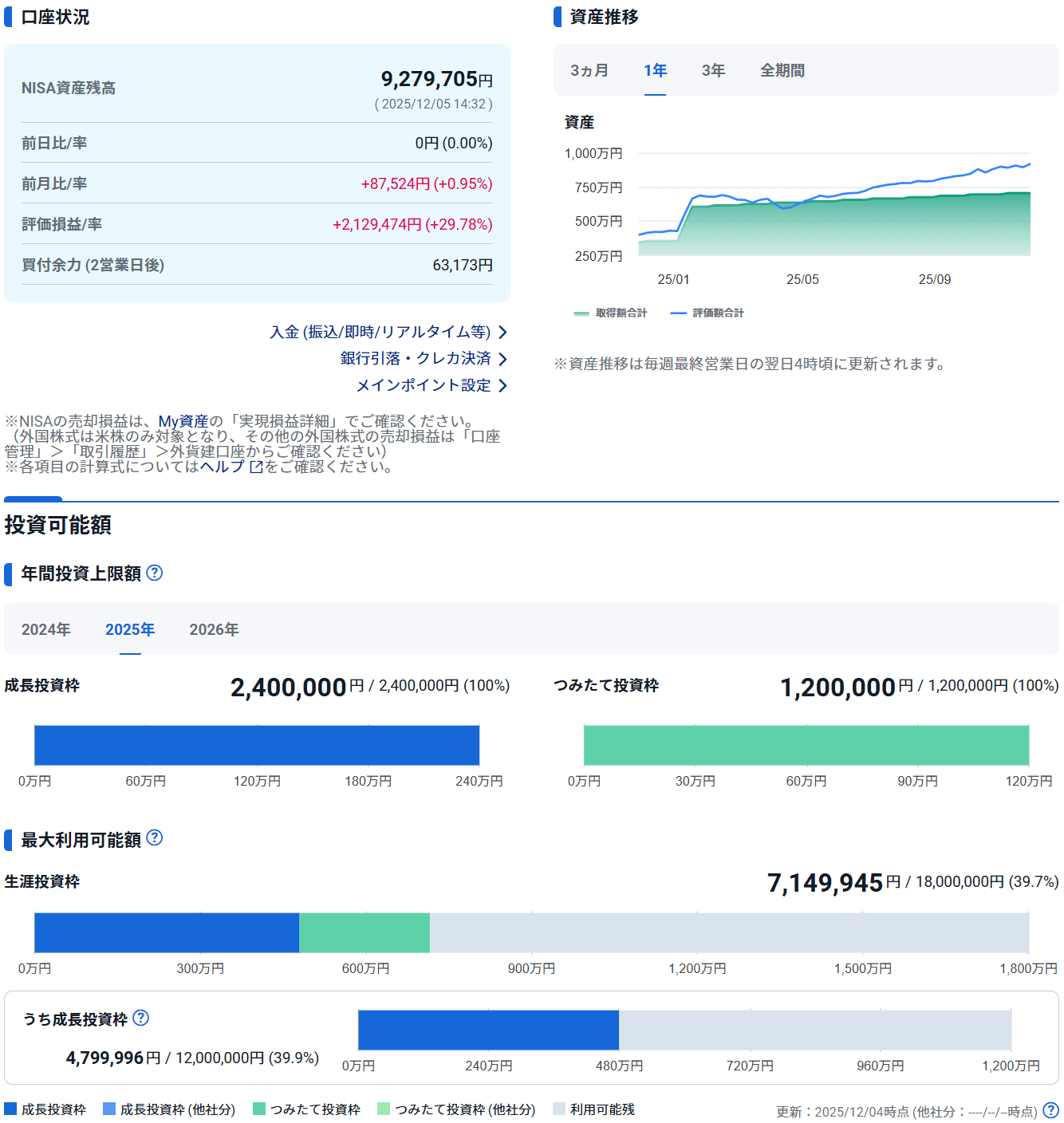Switch chart to 3年 period
Screen dimensions: 1064x1123
[713, 71]
